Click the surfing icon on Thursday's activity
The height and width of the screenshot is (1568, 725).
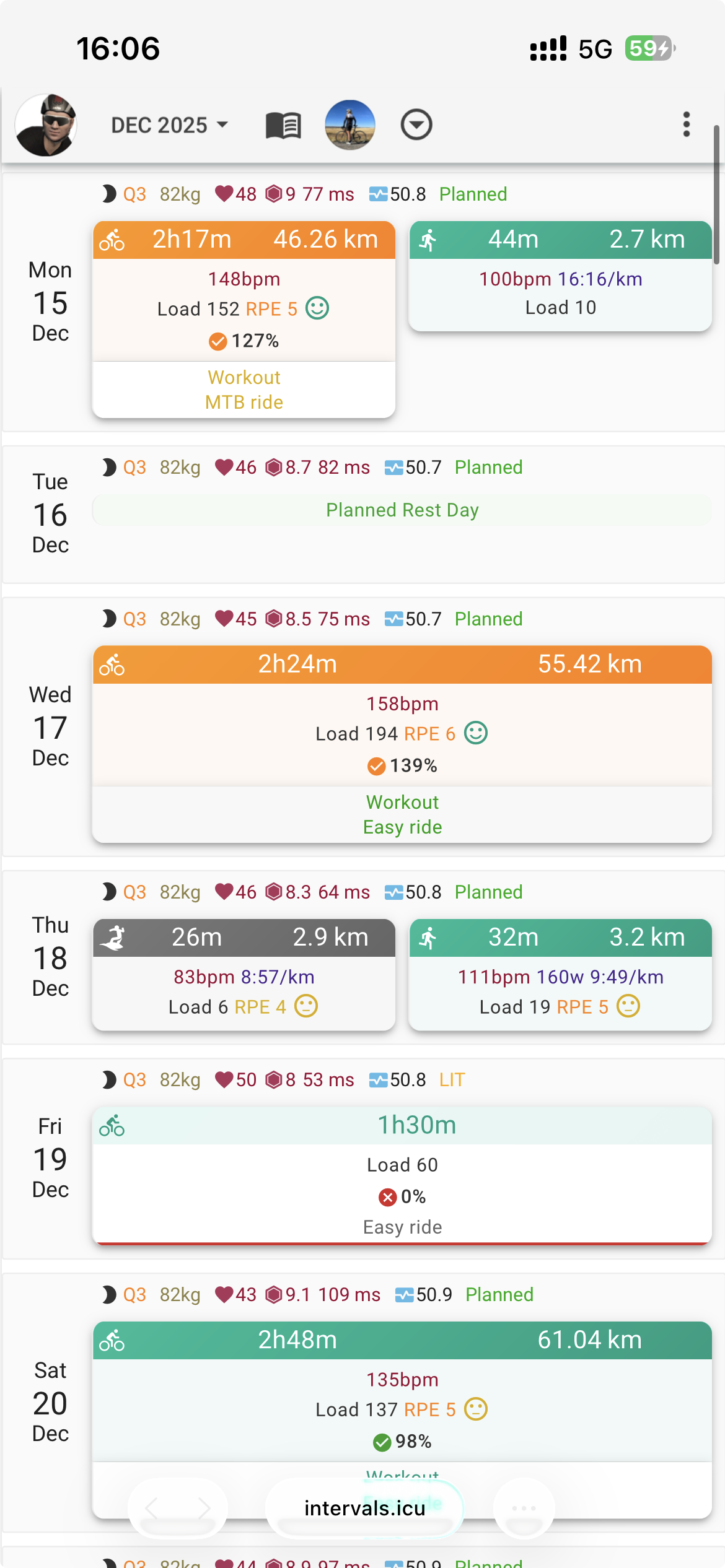click(114, 938)
